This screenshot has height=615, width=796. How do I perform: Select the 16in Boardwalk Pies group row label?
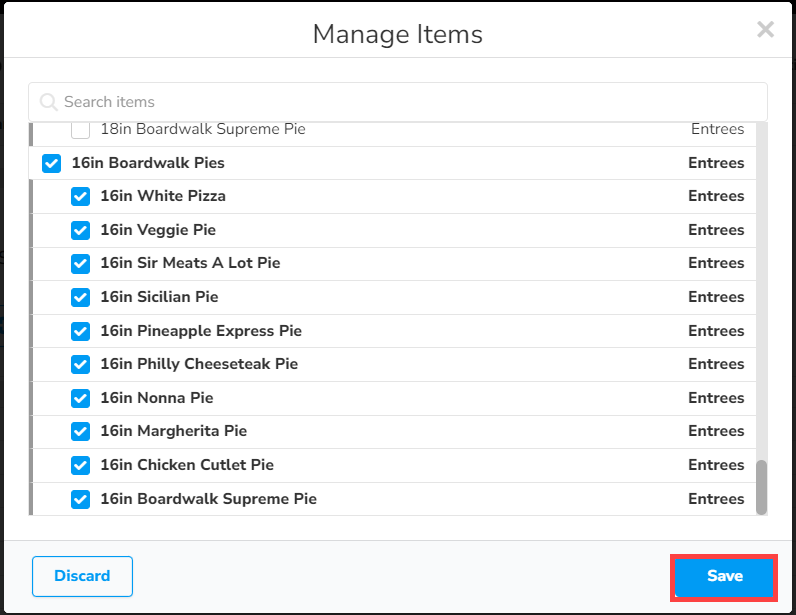point(148,163)
